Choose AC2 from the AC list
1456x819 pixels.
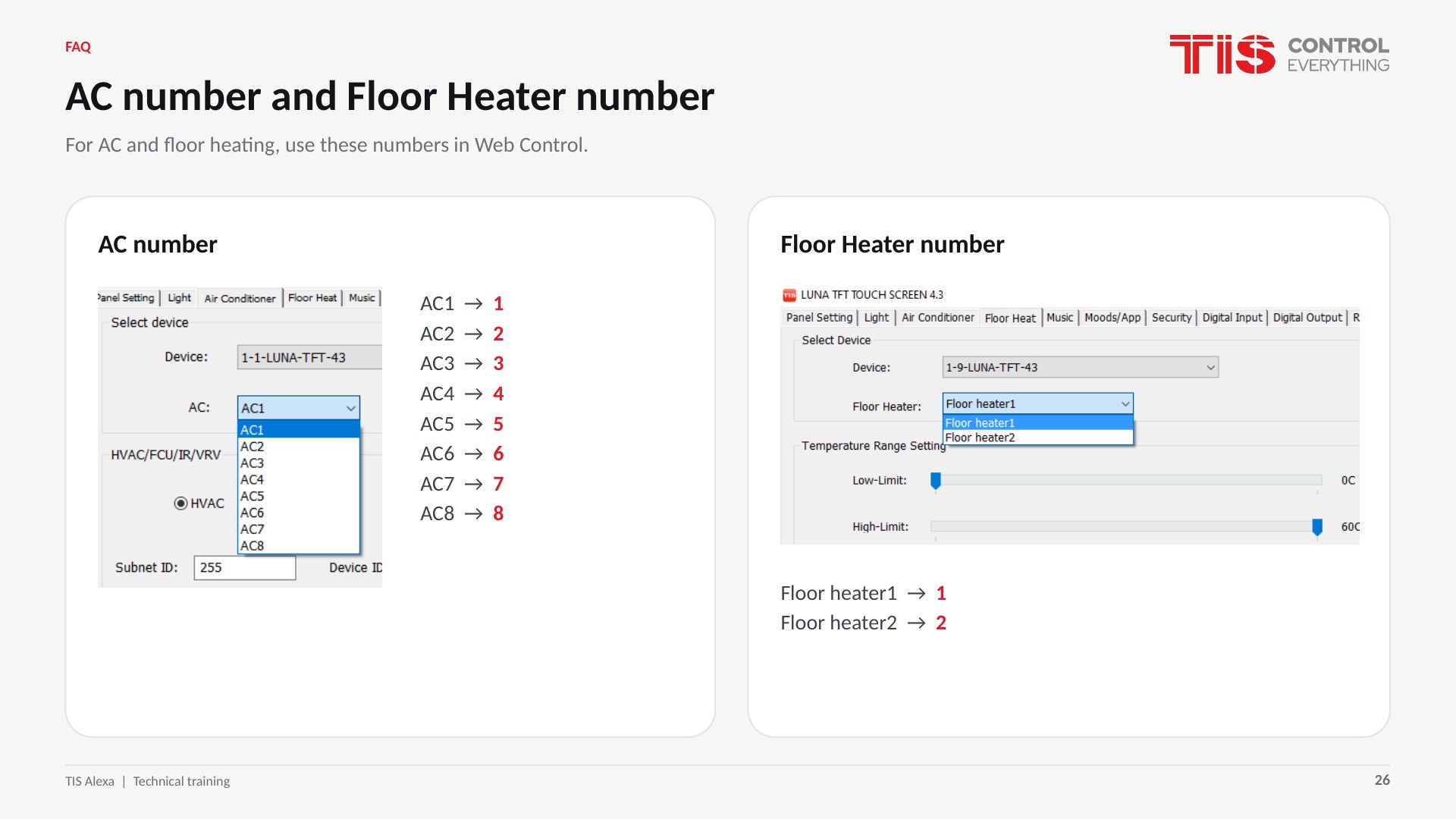point(298,447)
